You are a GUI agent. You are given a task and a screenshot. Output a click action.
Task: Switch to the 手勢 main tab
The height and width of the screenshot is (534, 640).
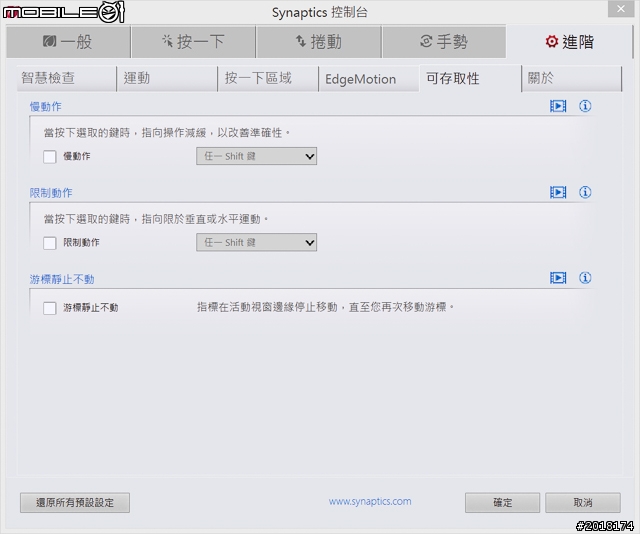coord(444,42)
